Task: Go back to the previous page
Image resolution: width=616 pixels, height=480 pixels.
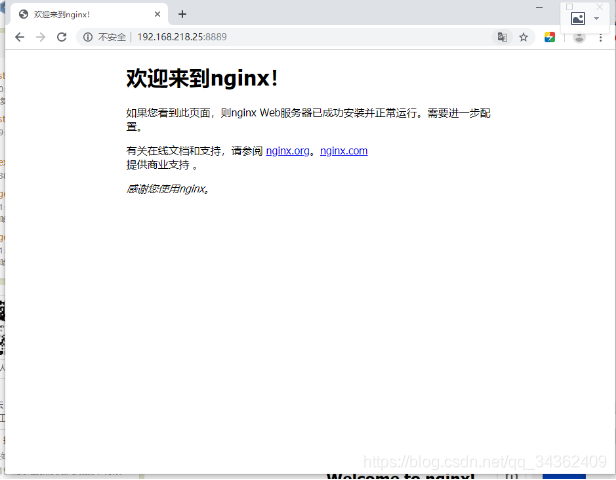Action: coord(19,37)
